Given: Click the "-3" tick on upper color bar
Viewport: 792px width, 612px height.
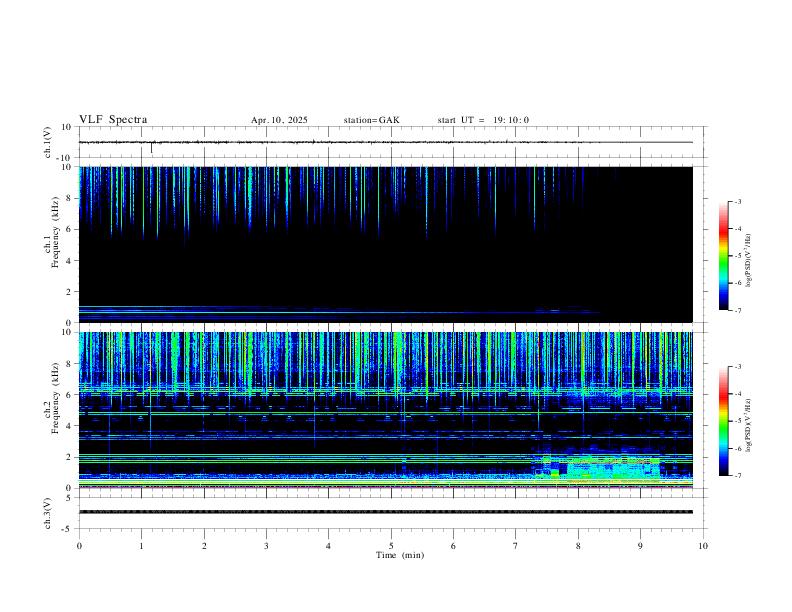Looking at the screenshot, I should [x=738, y=201].
